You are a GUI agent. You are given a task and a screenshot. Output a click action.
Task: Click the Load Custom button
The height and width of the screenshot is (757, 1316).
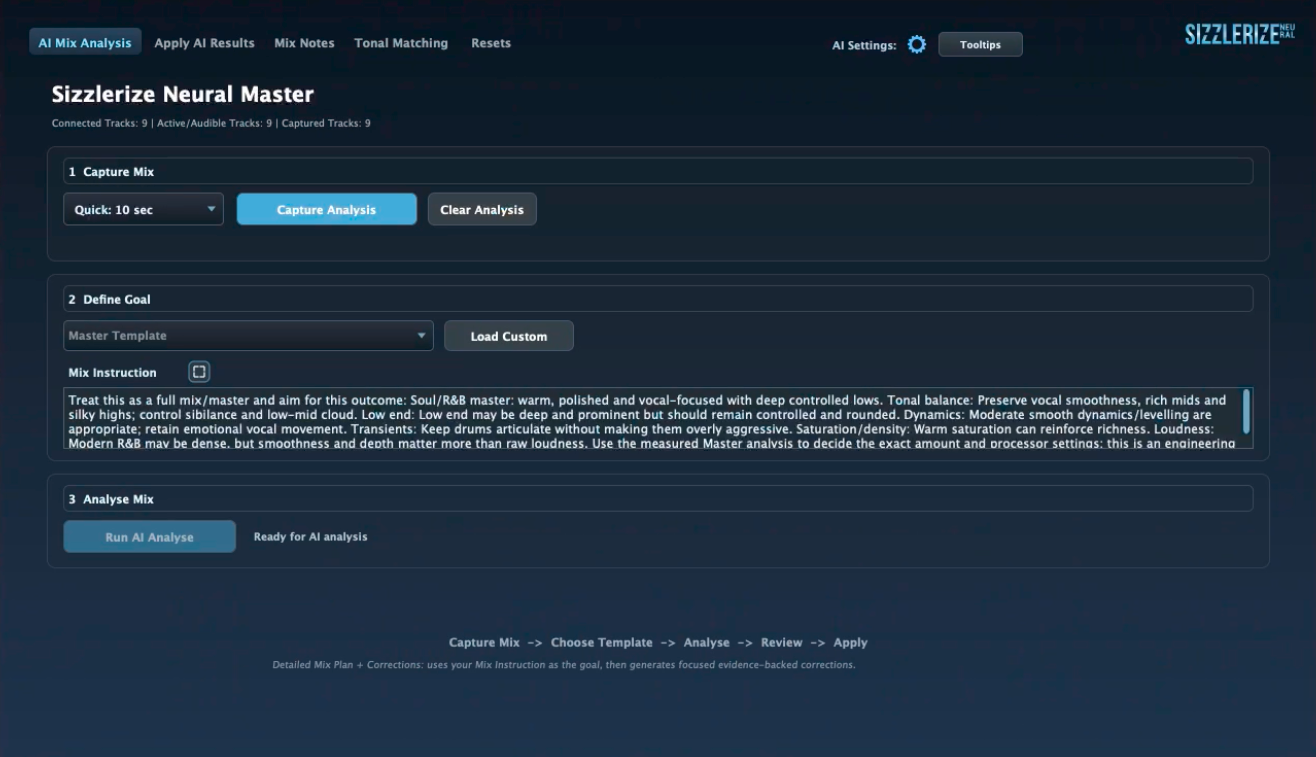tap(509, 336)
